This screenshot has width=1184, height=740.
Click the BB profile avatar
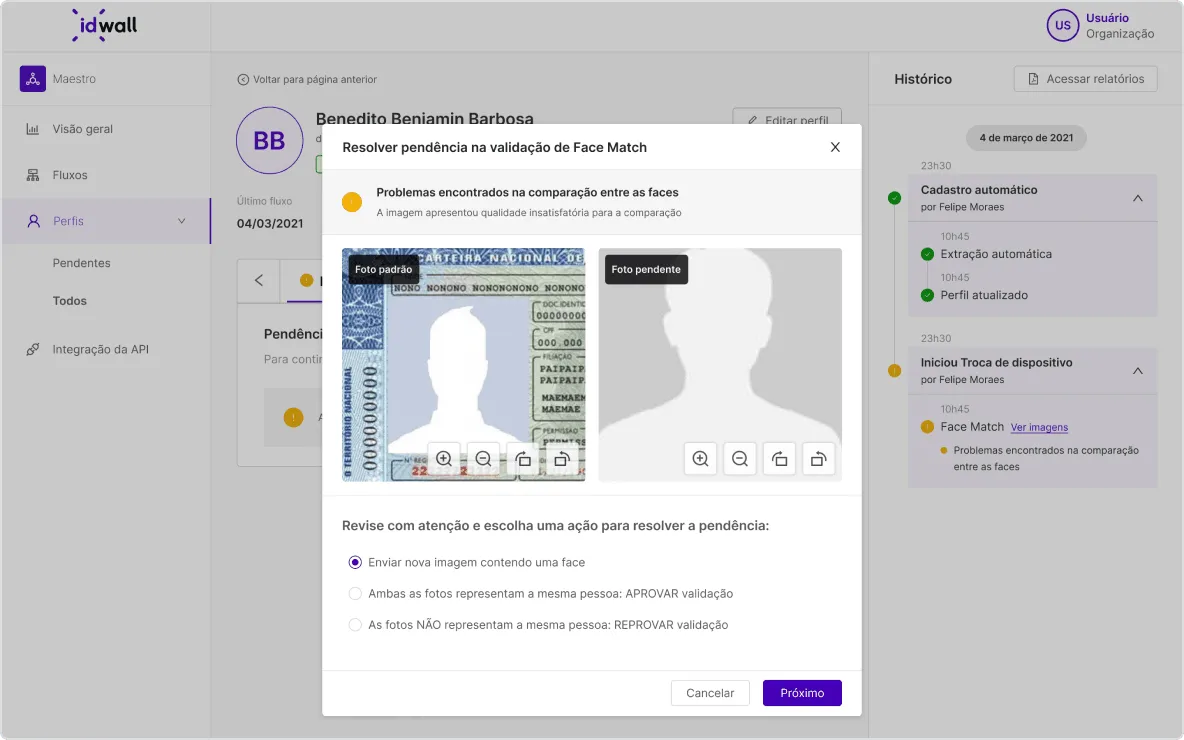click(270, 140)
